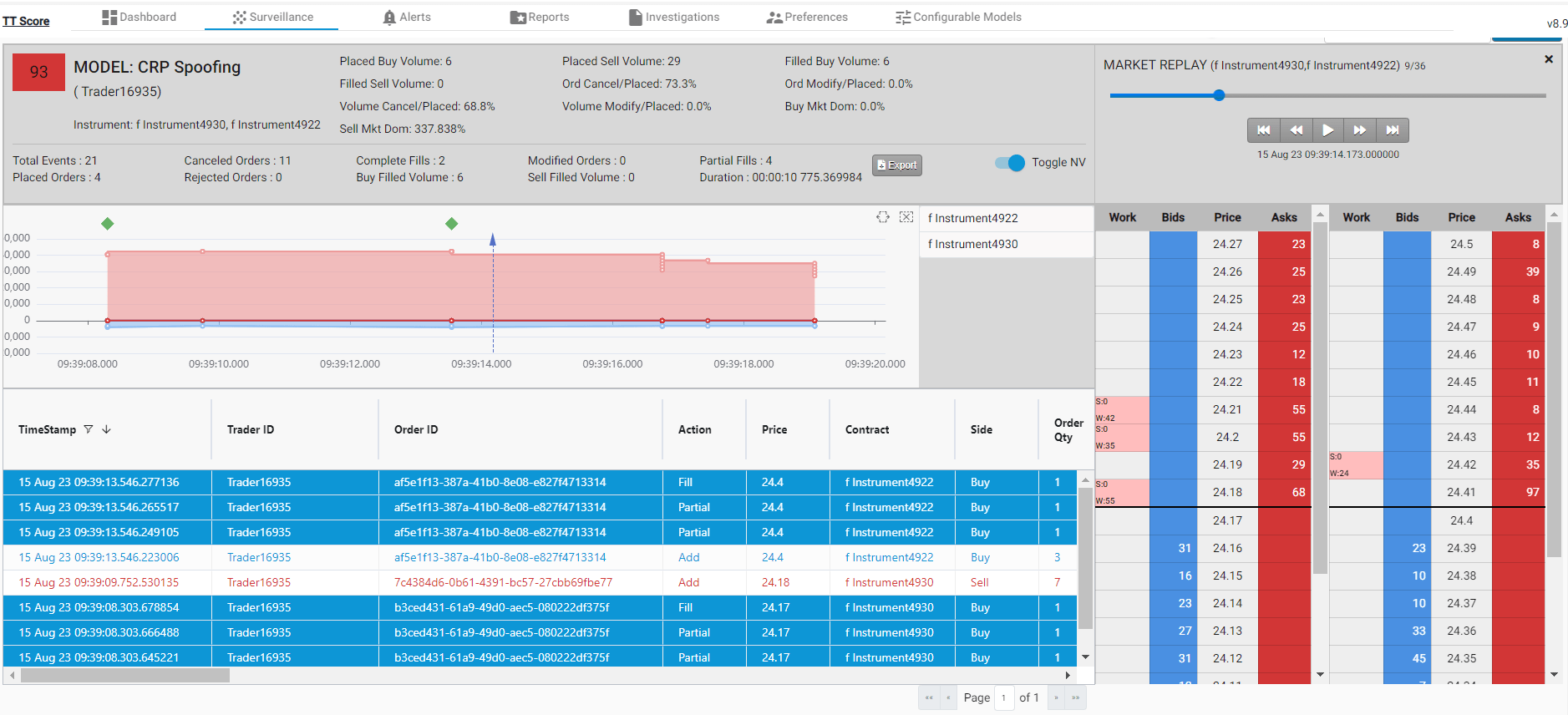Click the page number input field
Image resolution: width=1568 pixels, height=715 pixels.
click(1004, 697)
